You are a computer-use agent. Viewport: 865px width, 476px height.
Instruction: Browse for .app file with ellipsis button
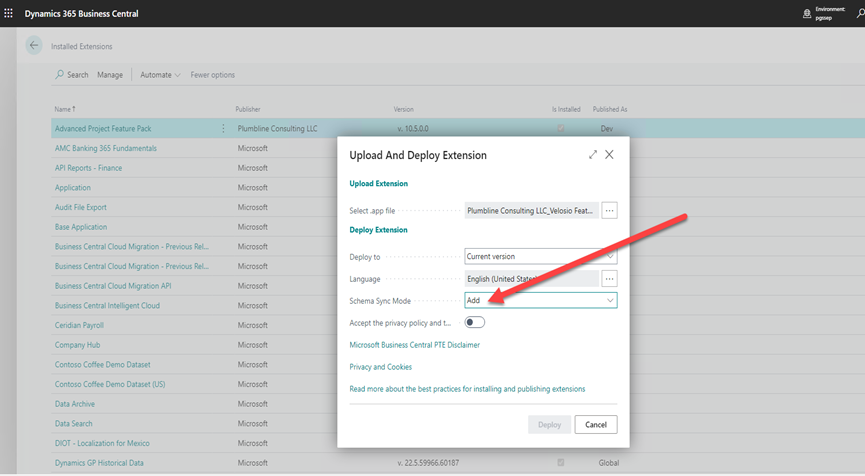click(x=609, y=210)
